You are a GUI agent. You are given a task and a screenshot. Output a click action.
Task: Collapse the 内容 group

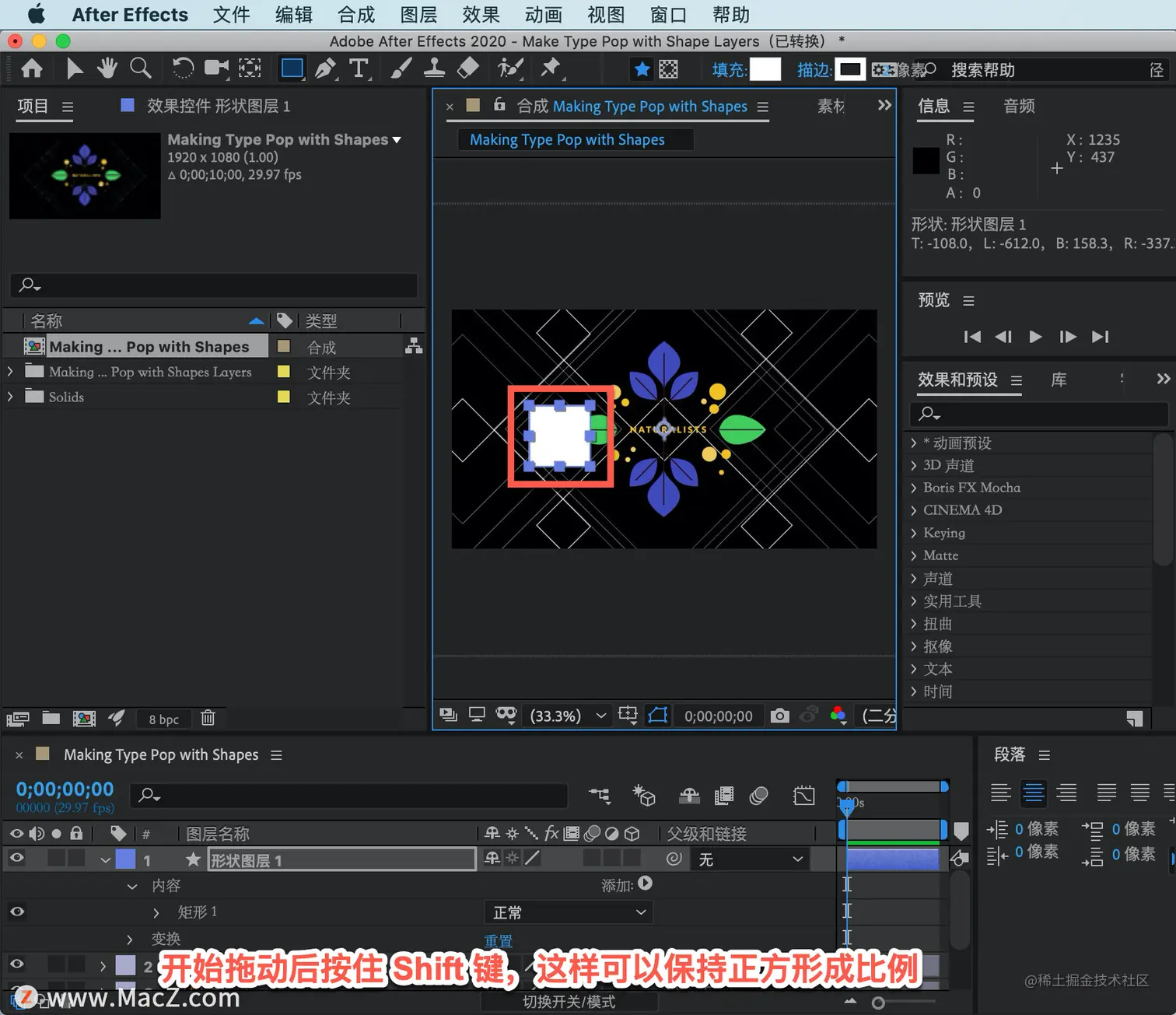click(x=132, y=886)
